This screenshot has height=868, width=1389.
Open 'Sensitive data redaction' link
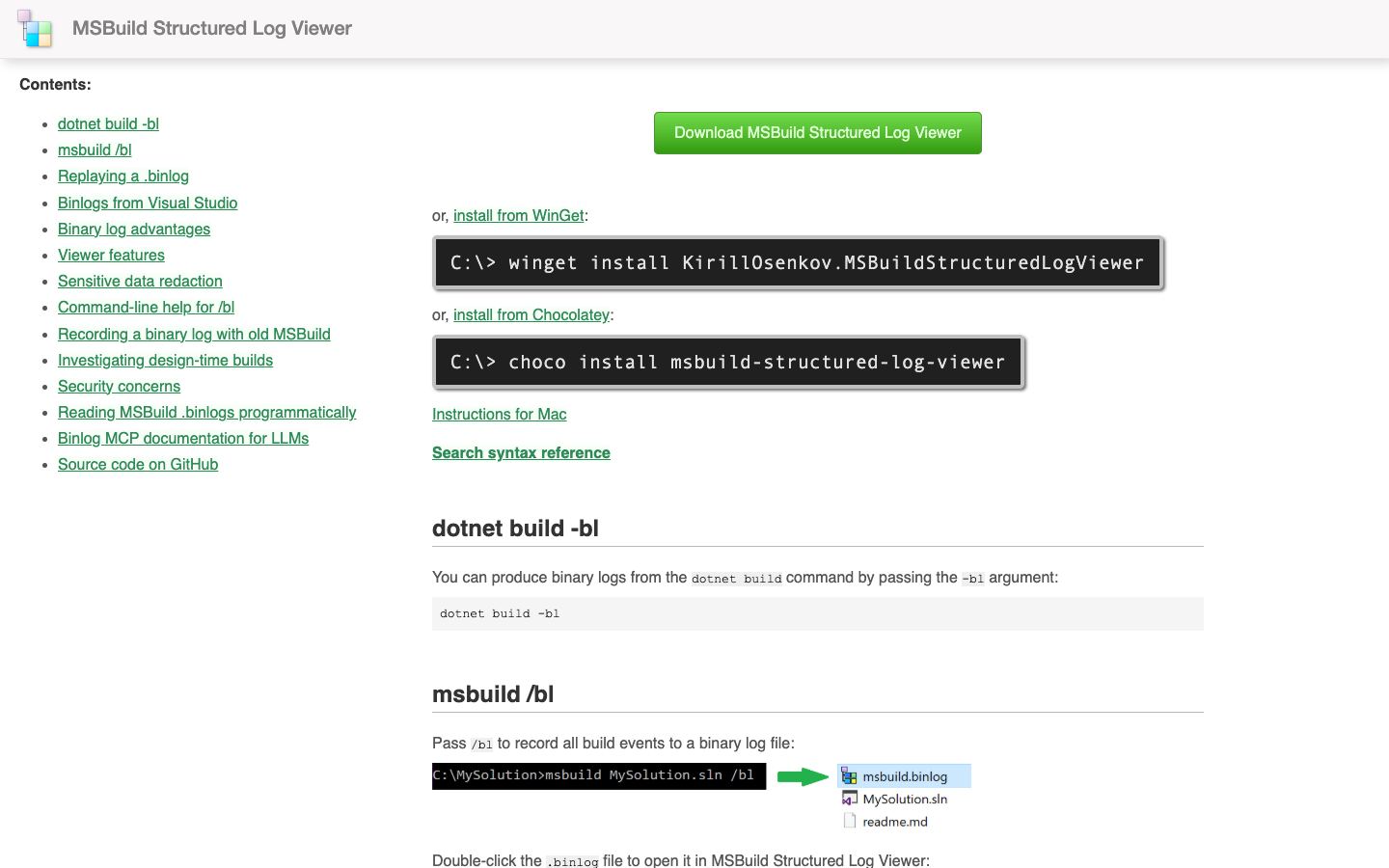[x=140, y=282]
